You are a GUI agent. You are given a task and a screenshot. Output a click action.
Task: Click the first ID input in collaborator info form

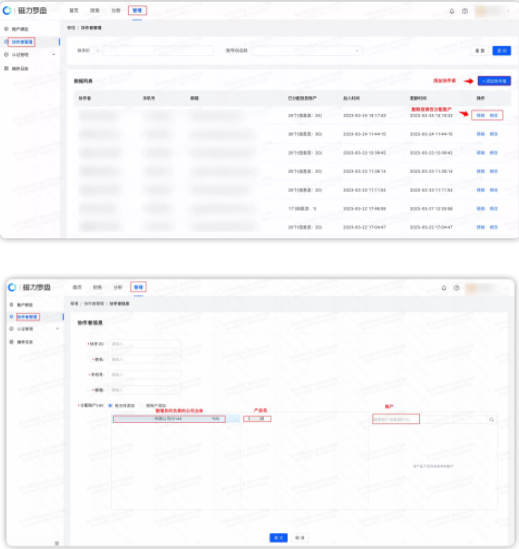tap(144, 344)
